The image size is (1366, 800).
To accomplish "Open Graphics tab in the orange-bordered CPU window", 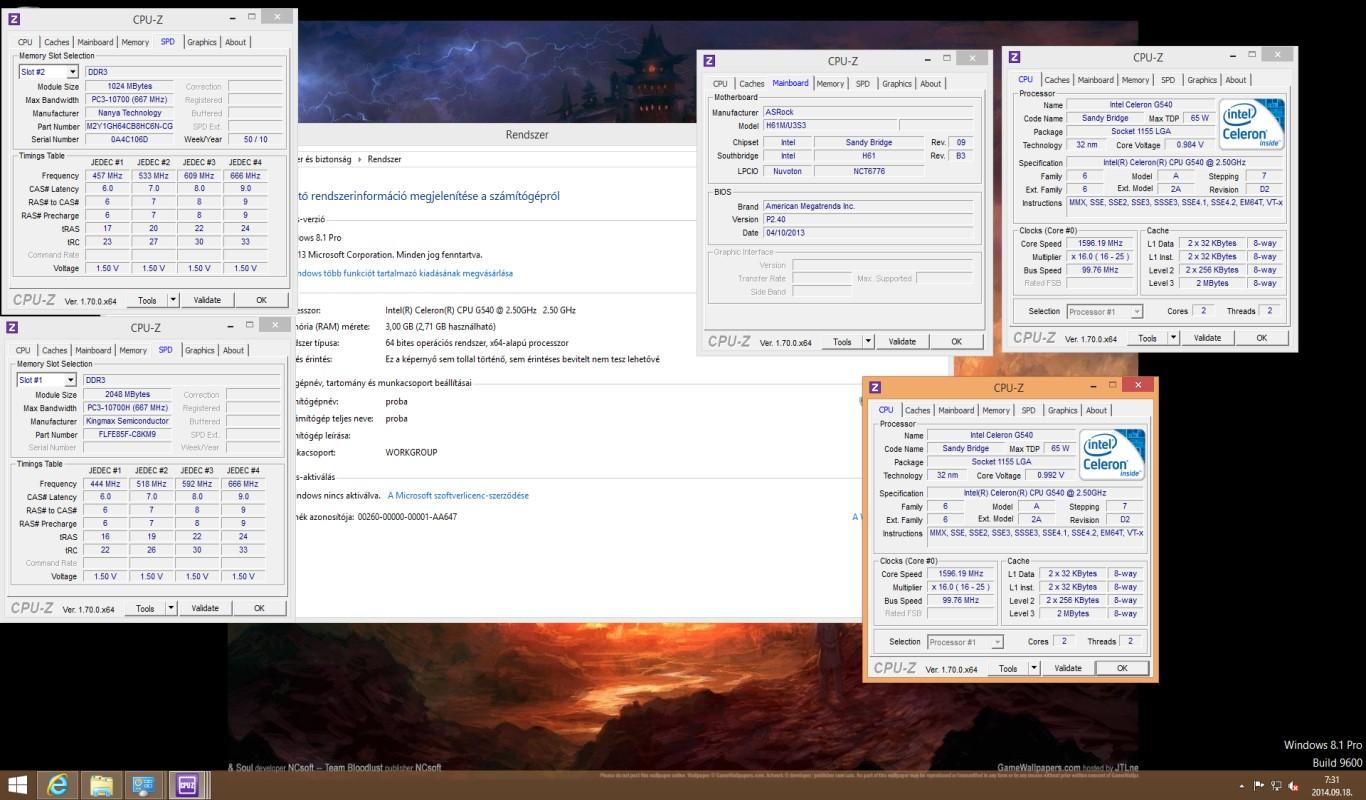I will (1062, 410).
